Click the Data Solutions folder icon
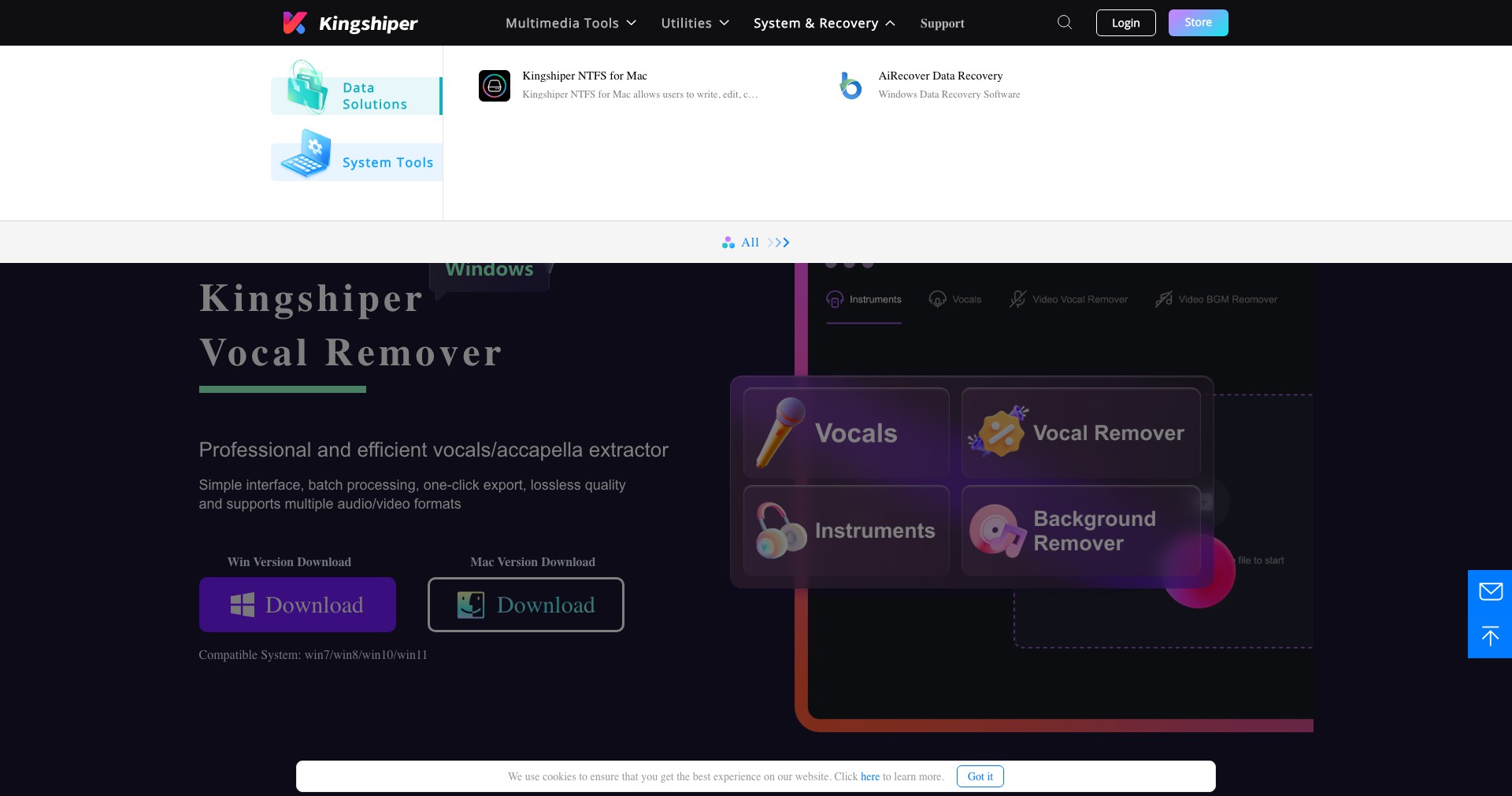This screenshot has width=1512, height=796. 307,87
